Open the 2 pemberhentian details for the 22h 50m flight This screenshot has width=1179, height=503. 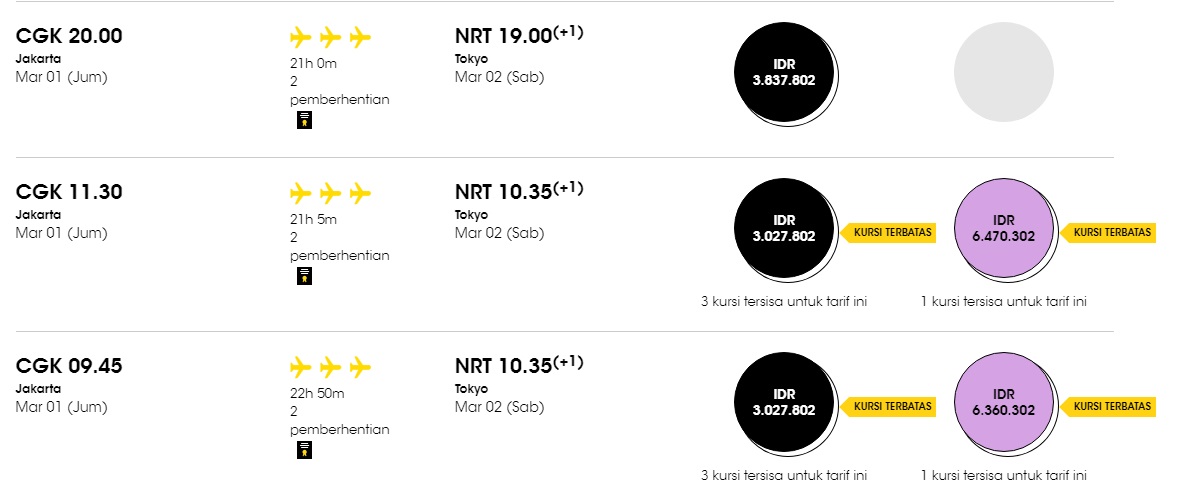(340, 421)
